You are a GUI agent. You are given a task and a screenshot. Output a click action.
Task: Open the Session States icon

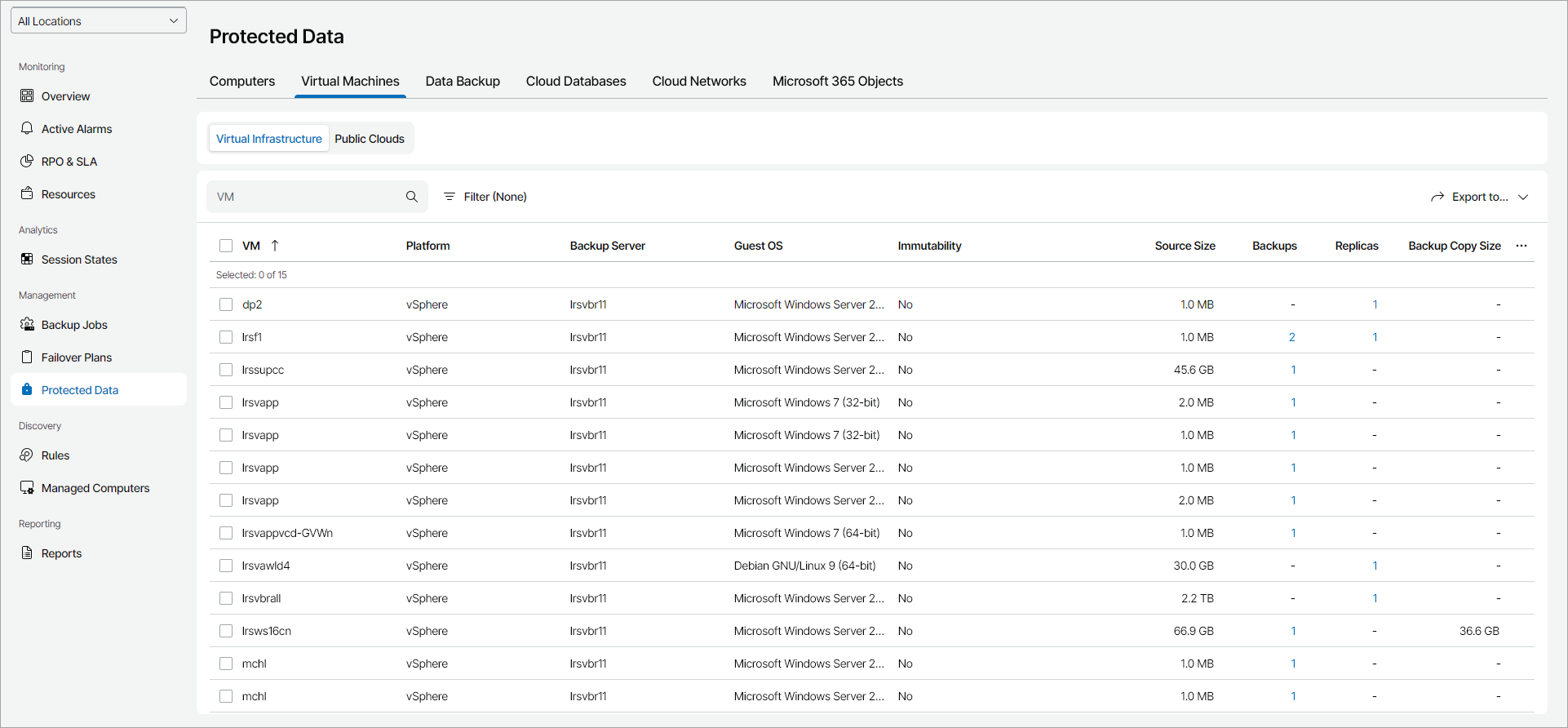pyautogui.click(x=27, y=259)
